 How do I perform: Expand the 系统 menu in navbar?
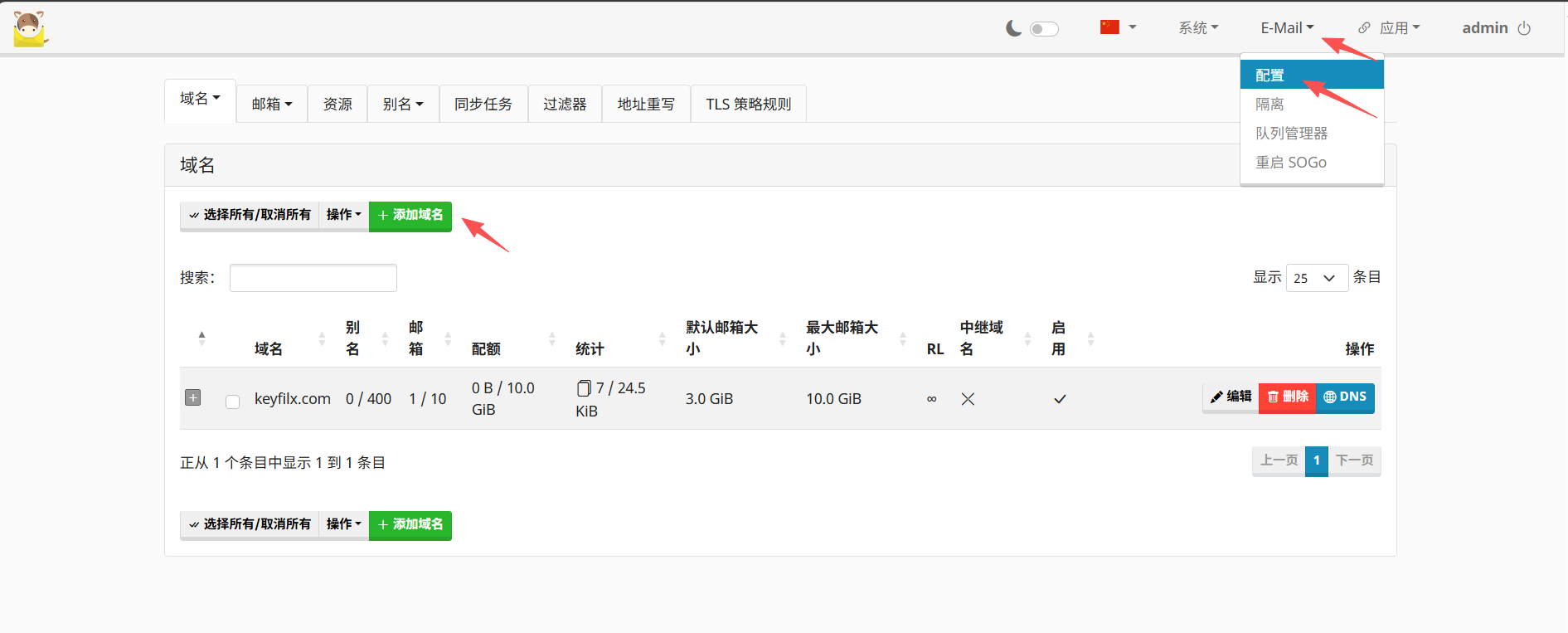[1198, 28]
